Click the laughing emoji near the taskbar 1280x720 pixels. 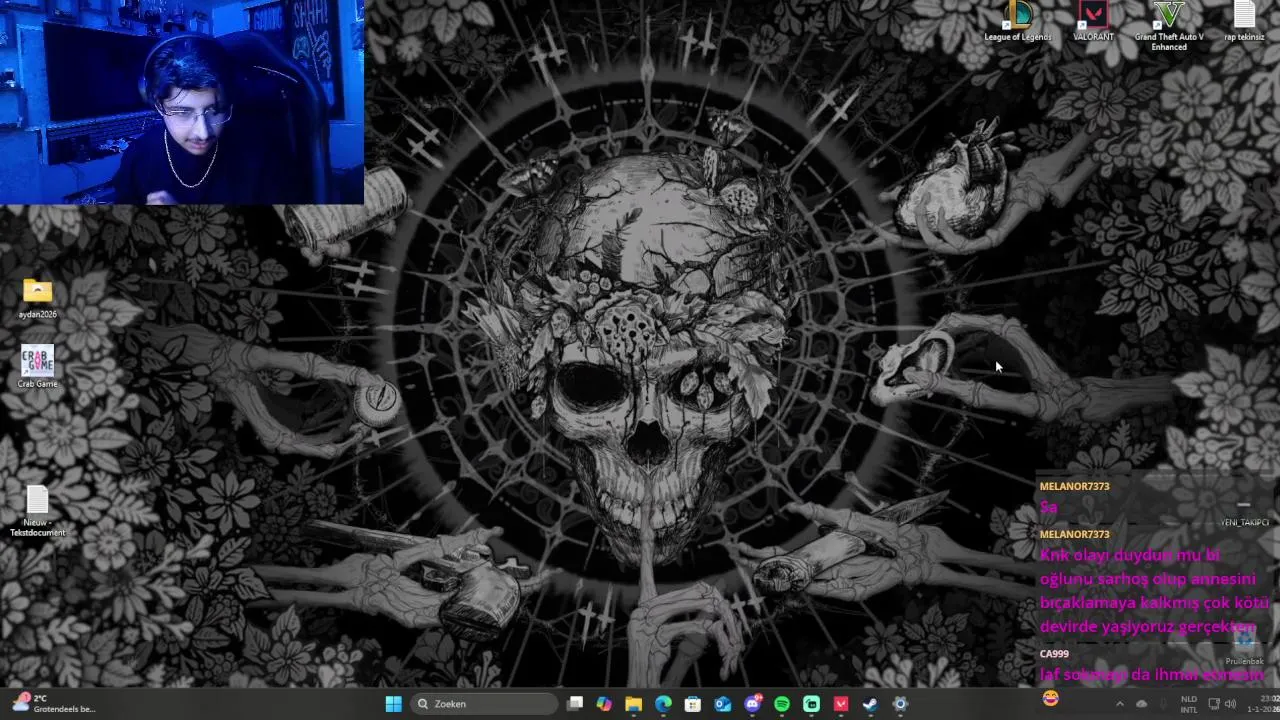pyautogui.click(x=1050, y=698)
